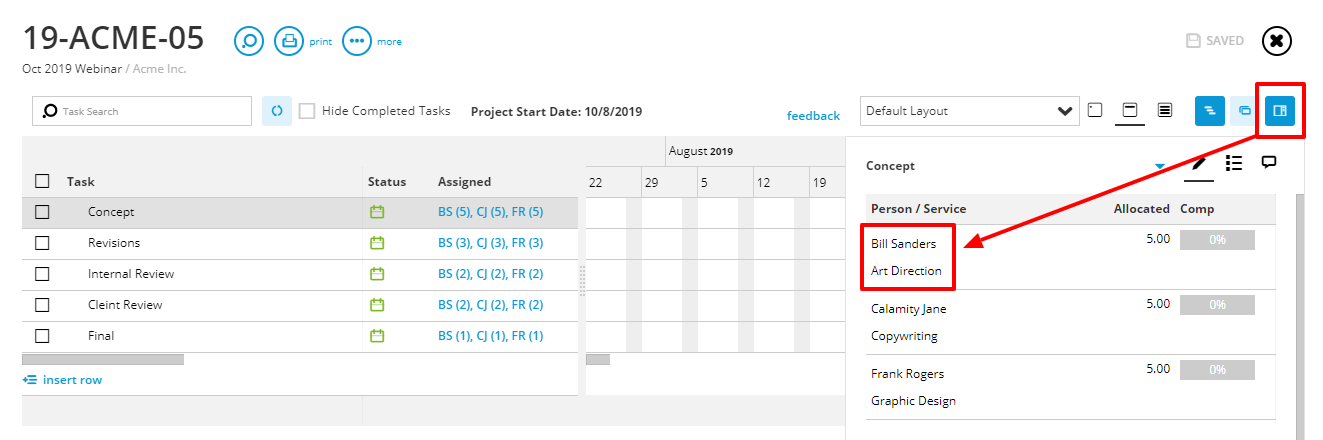This screenshot has width=1323, height=440.
Task: Check the box for the Concept task
Action: coord(42,212)
